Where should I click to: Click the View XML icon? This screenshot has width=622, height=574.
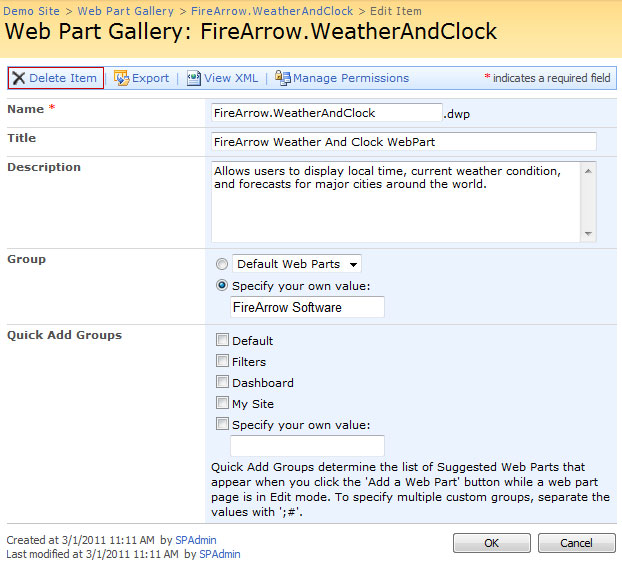click(194, 78)
